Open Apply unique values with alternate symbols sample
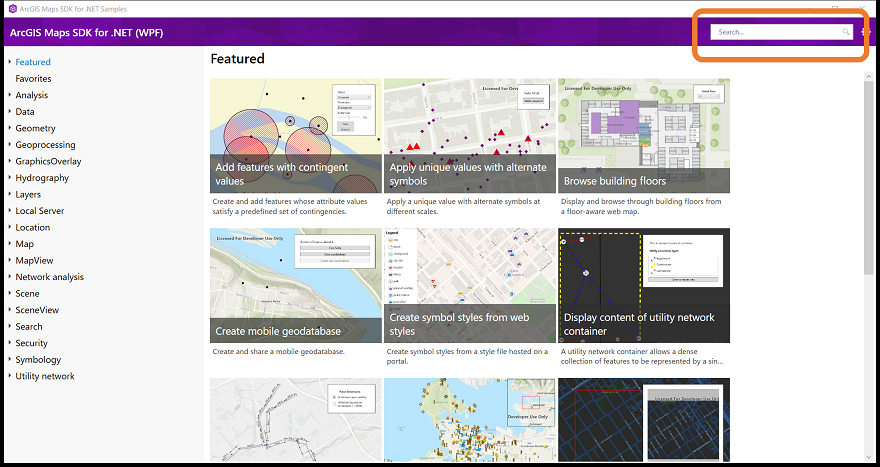The height and width of the screenshot is (467, 880). pyautogui.click(x=470, y=136)
